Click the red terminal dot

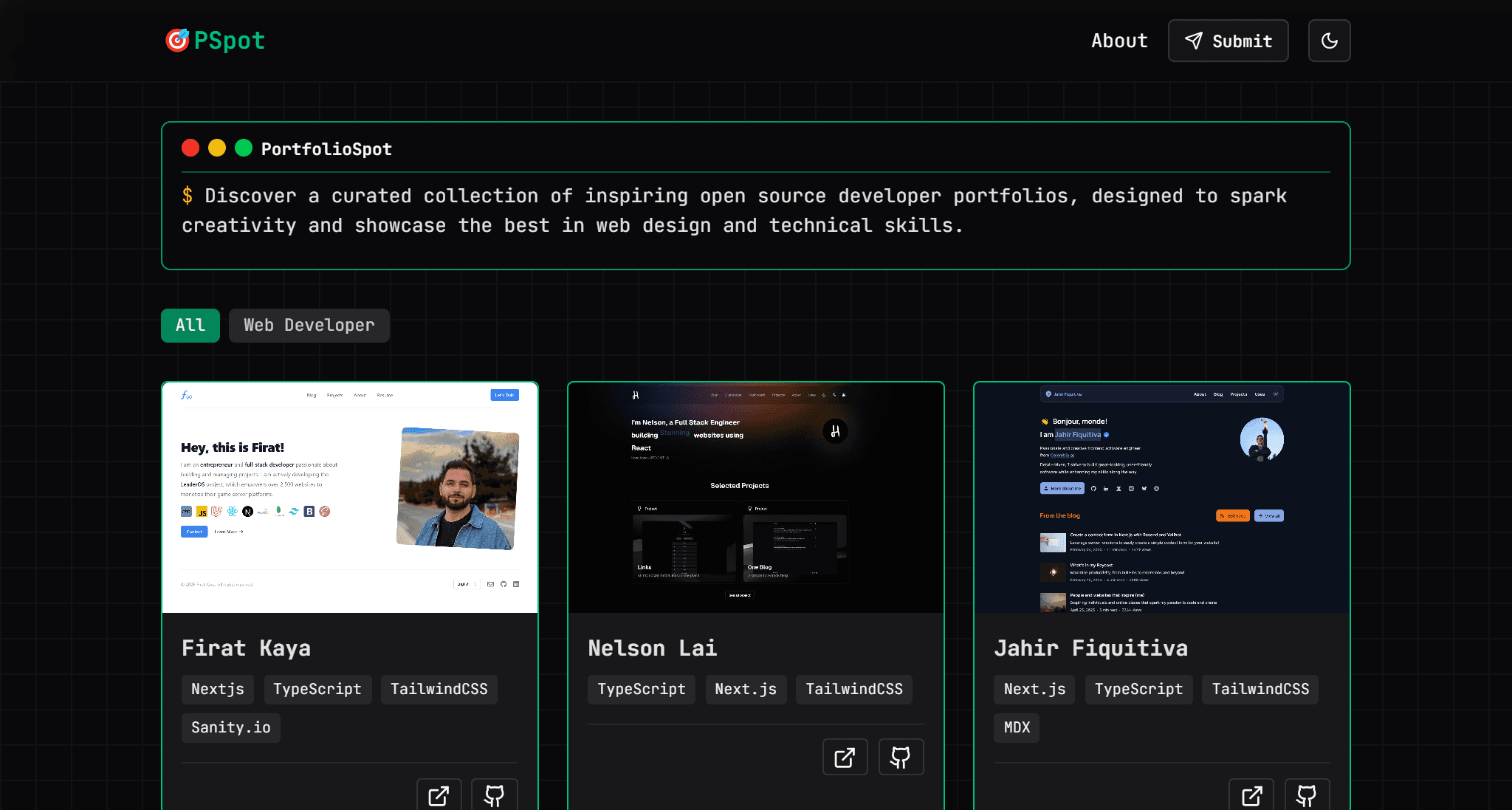(190, 148)
